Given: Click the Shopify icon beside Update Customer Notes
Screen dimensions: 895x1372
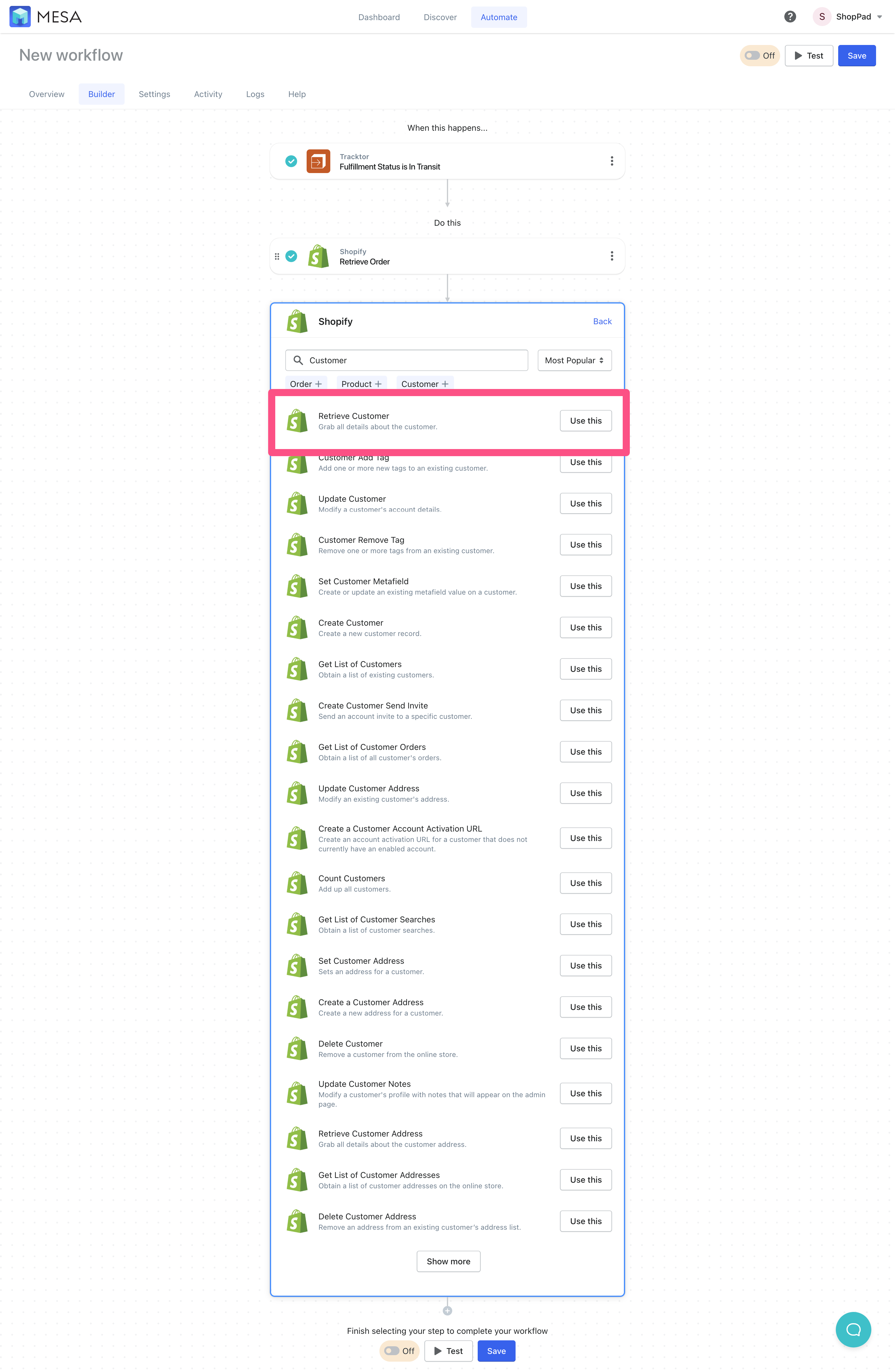Looking at the screenshot, I should (297, 1094).
